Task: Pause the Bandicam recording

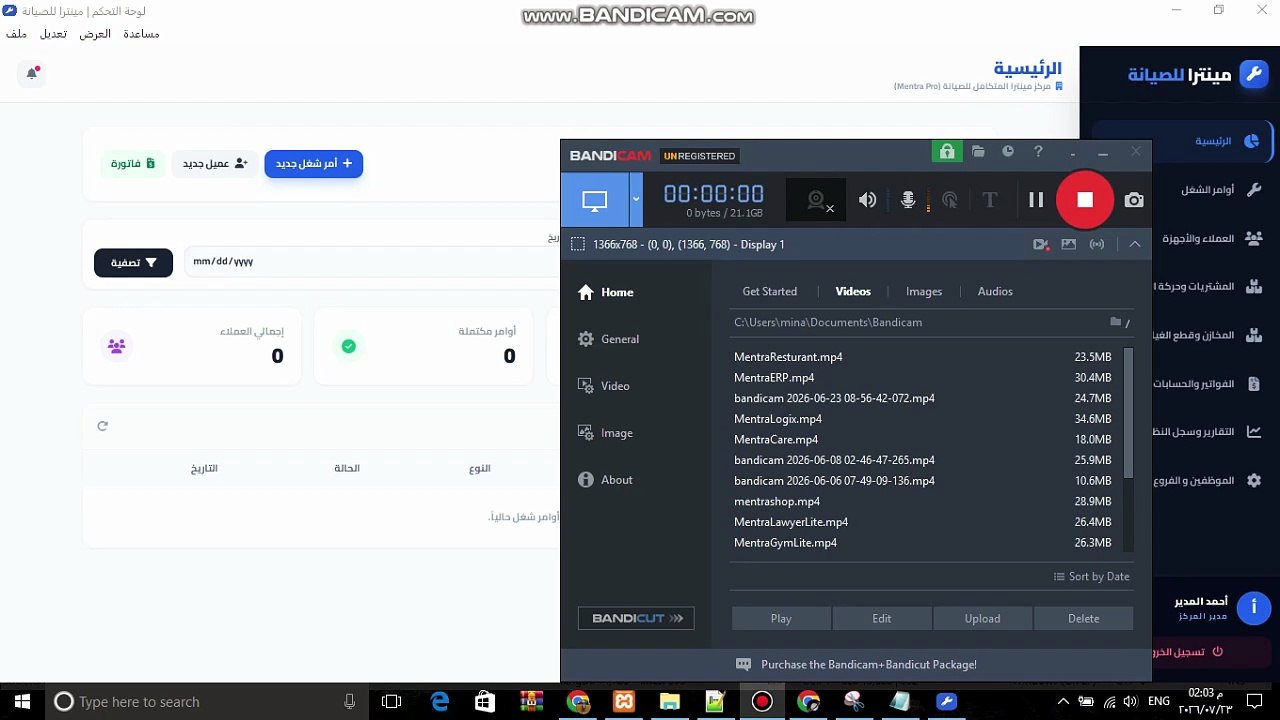Action: 1036,200
